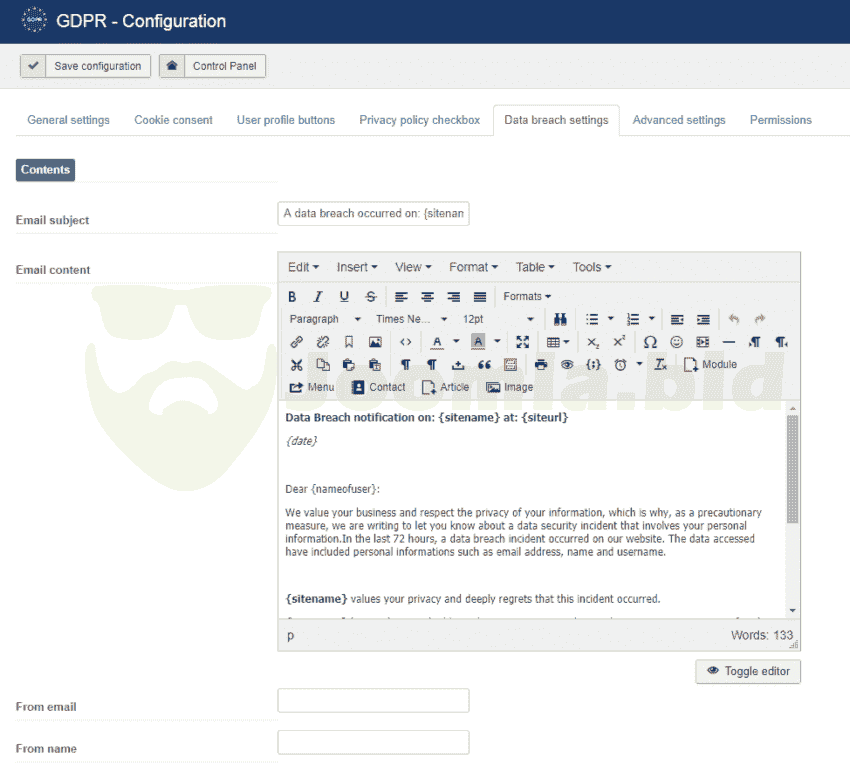This screenshot has height=772, width=850.
Task: Click the find and replace binoculars icon
Action: click(560, 319)
